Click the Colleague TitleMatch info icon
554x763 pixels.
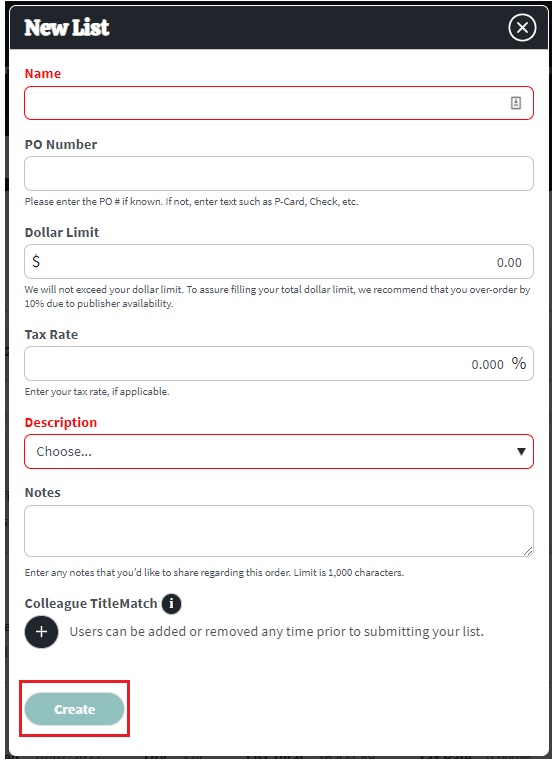point(171,603)
